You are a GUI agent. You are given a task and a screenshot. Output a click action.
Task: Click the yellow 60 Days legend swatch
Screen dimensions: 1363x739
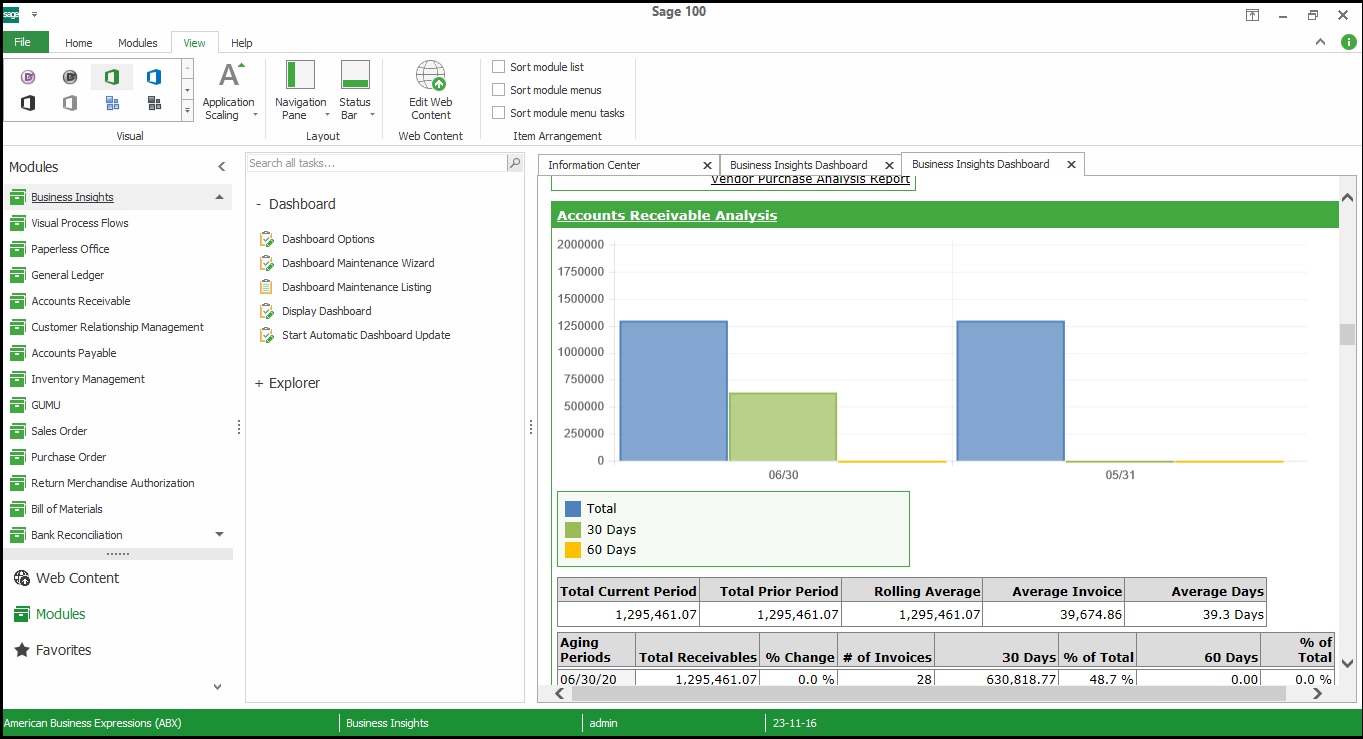(573, 550)
